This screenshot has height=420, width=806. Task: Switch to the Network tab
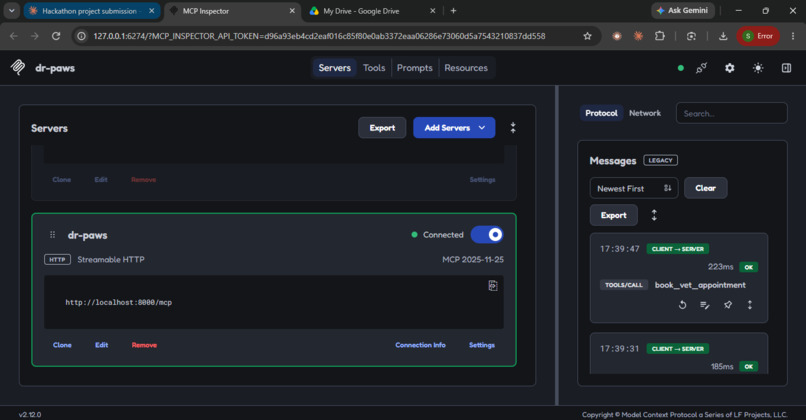click(x=645, y=113)
